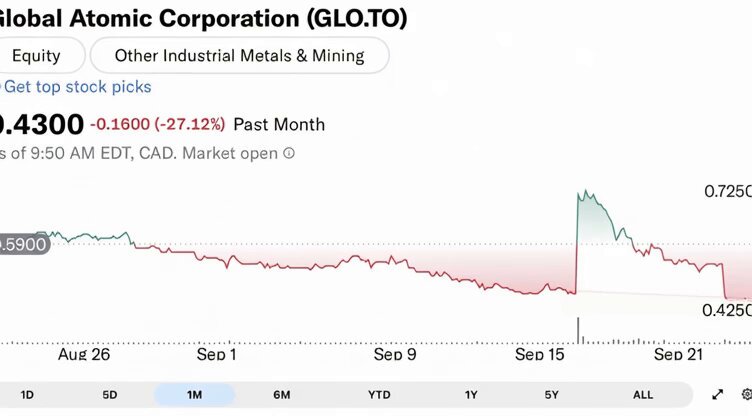Show ALL price history
This screenshot has height=416, width=752.
(x=643, y=395)
